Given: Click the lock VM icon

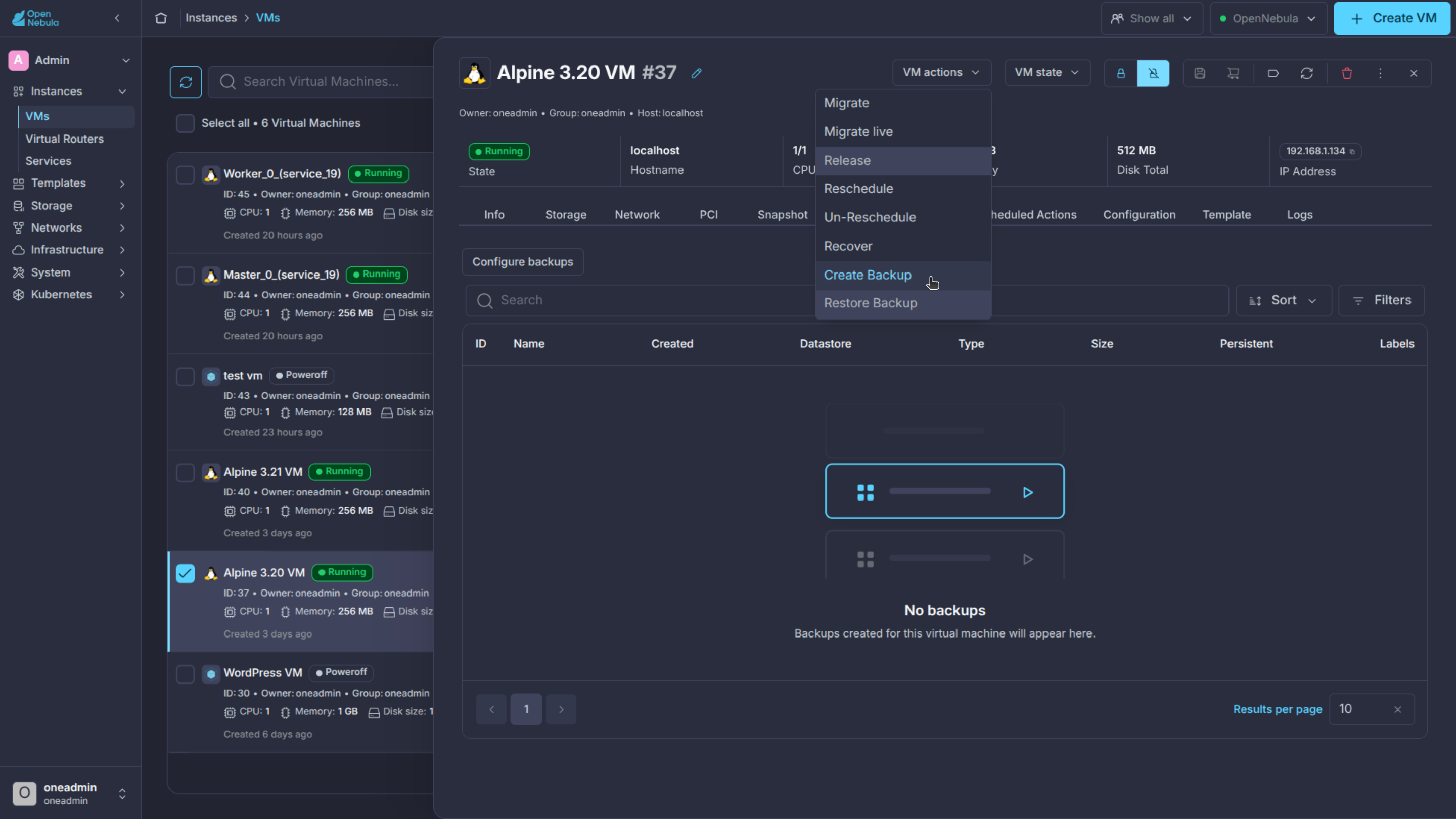Looking at the screenshot, I should 1120,73.
